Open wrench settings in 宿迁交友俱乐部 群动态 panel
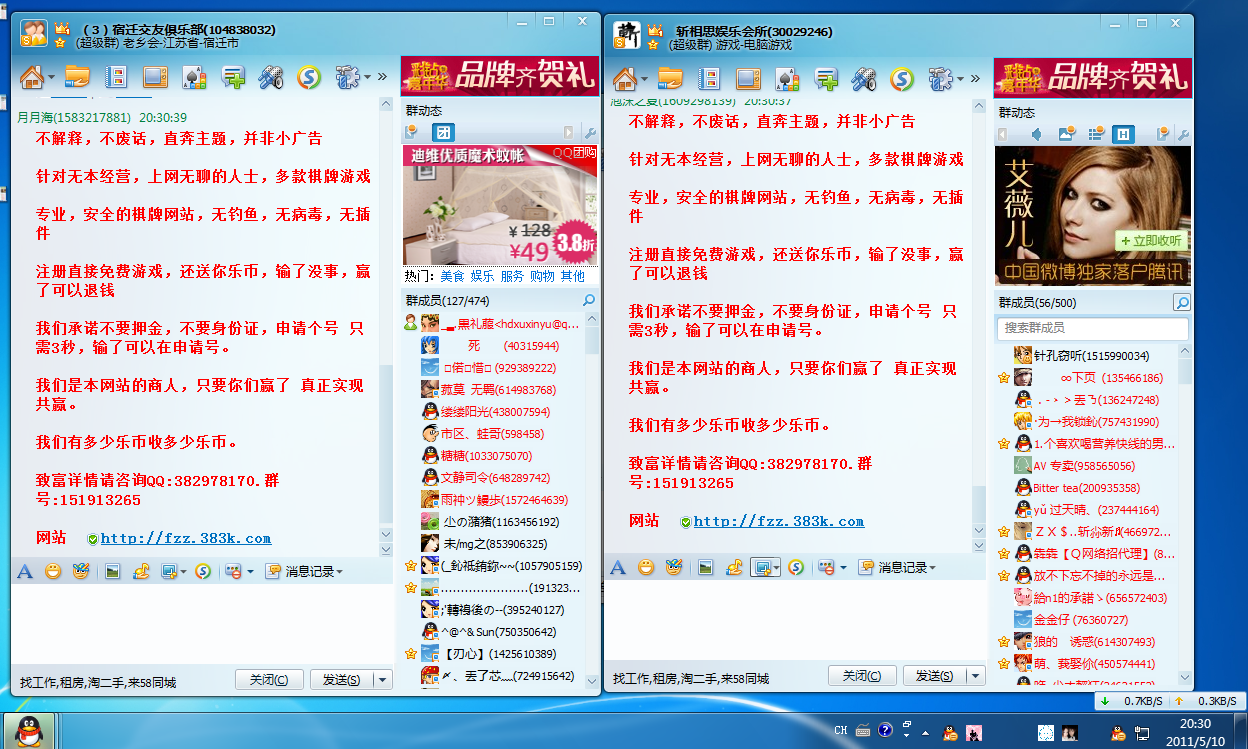1248x749 pixels. tap(590, 133)
